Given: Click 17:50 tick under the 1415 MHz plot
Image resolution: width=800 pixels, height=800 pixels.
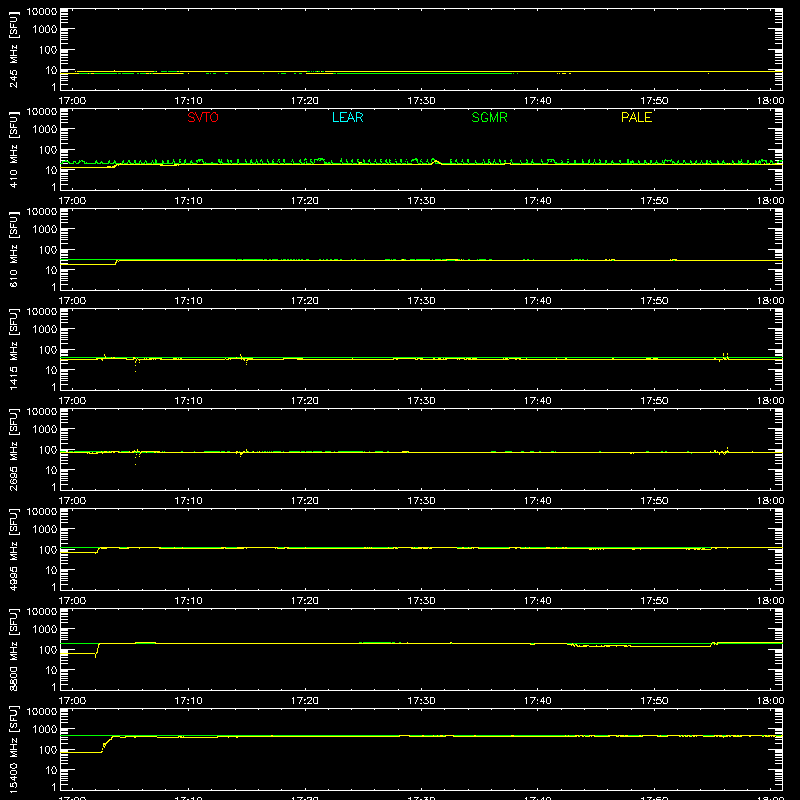Looking at the screenshot, I should point(654,401).
